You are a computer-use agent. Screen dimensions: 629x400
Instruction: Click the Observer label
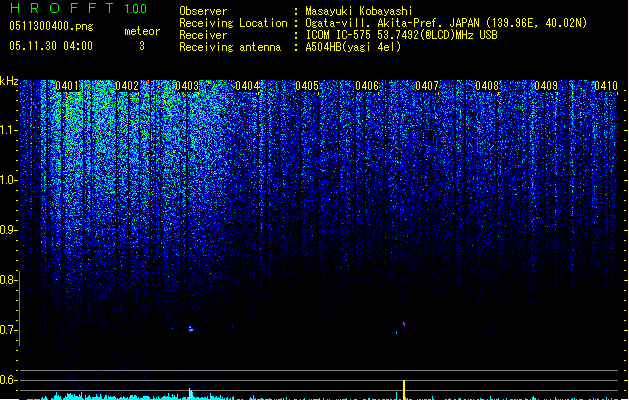[x=203, y=11]
